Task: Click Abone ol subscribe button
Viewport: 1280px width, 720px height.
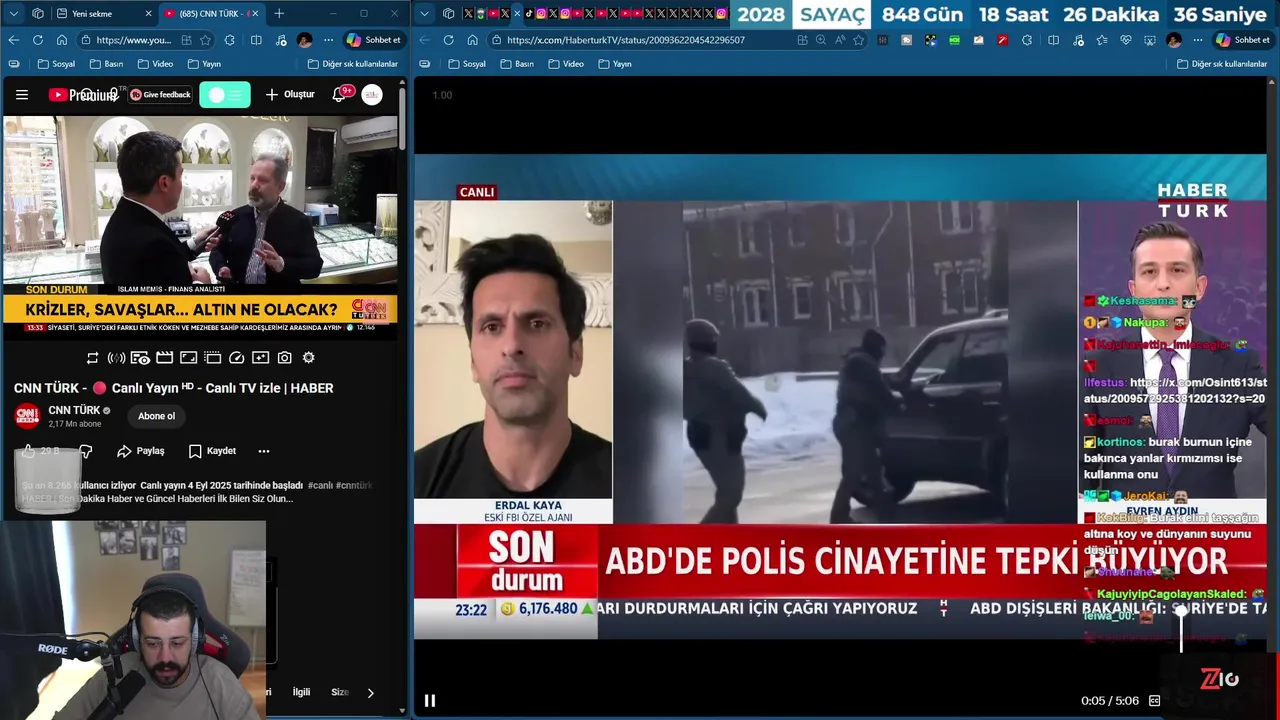Action: pos(156,416)
